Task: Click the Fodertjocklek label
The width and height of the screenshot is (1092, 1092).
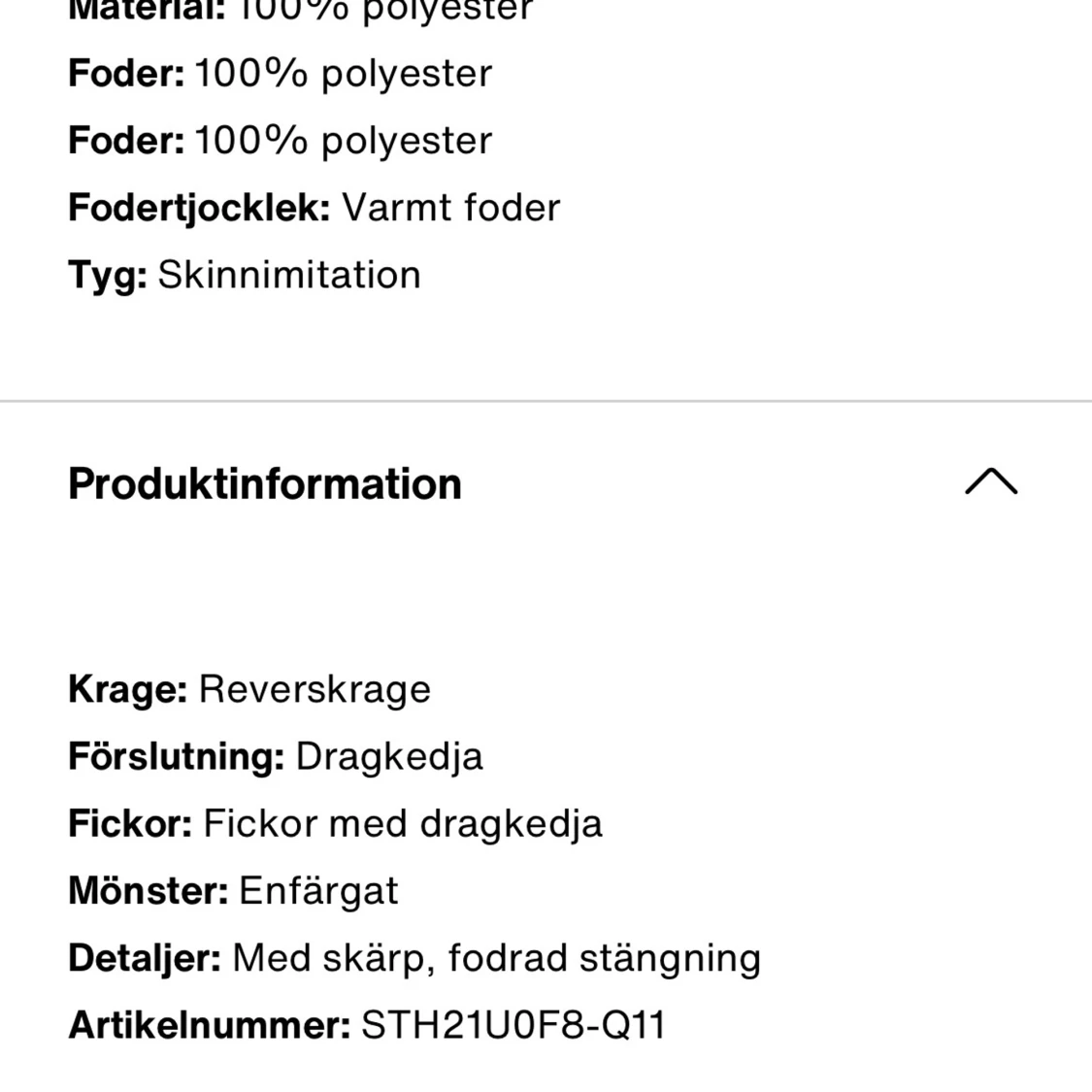Action: point(199,209)
